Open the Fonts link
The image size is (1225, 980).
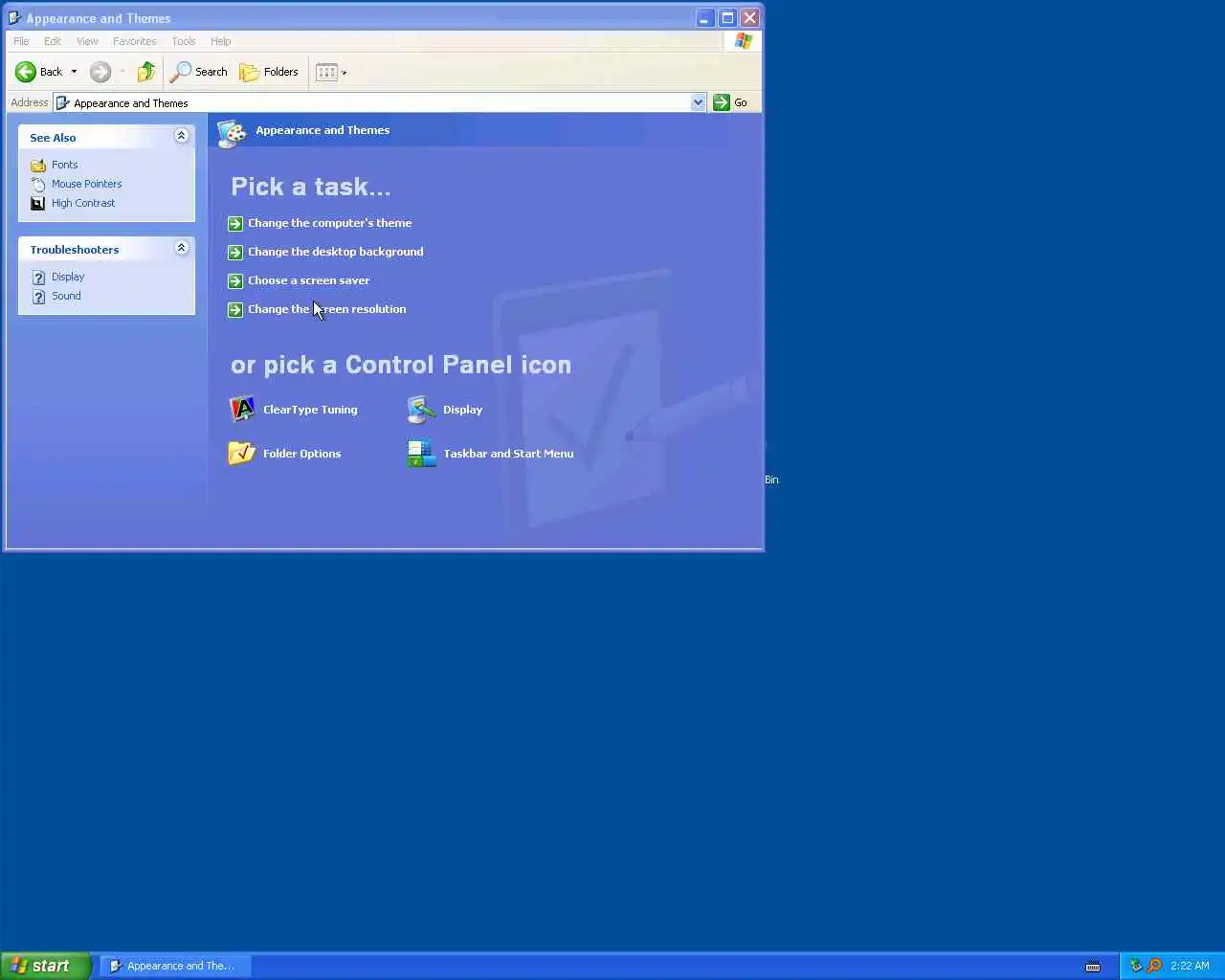(x=65, y=165)
